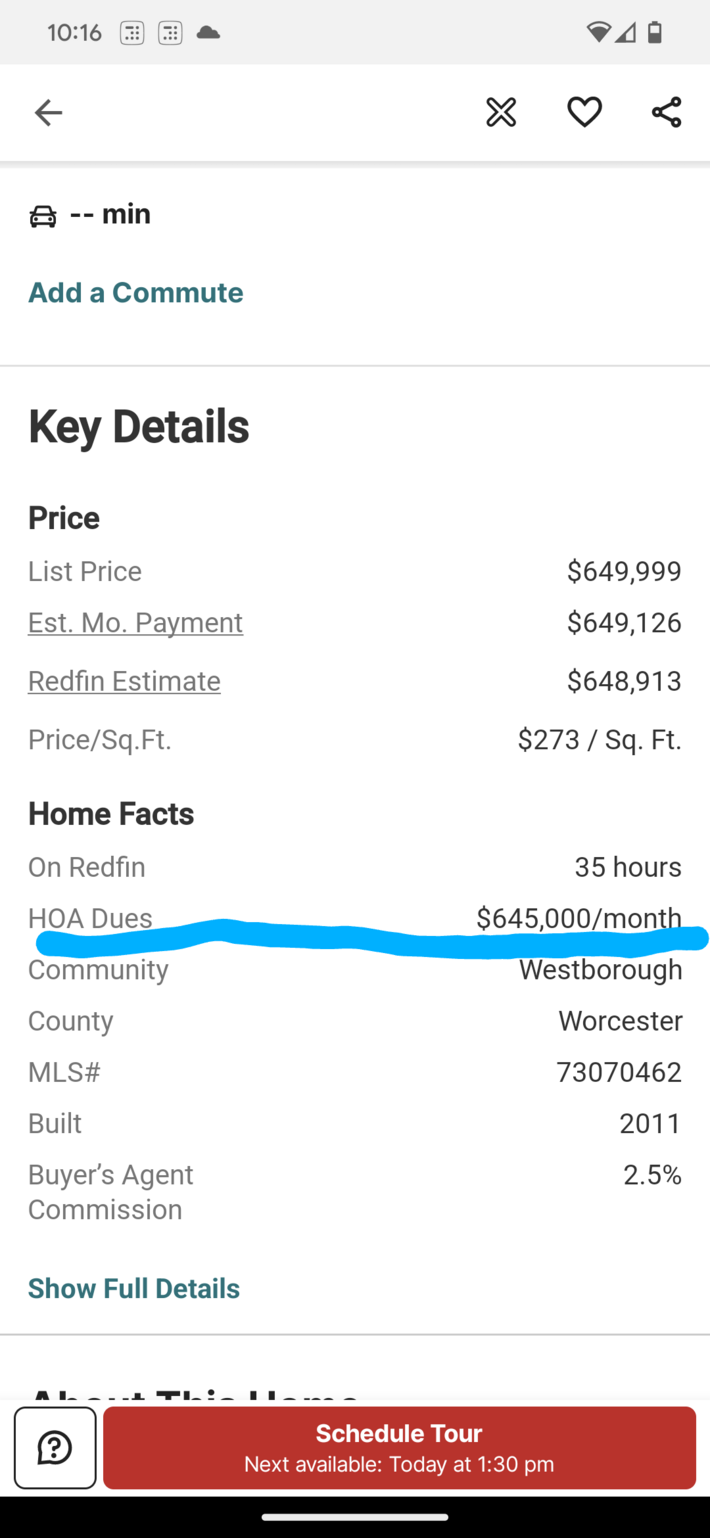Tap the Westborough community value
The width and height of the screenshot is (710, 1538).
tap(600, 969)
